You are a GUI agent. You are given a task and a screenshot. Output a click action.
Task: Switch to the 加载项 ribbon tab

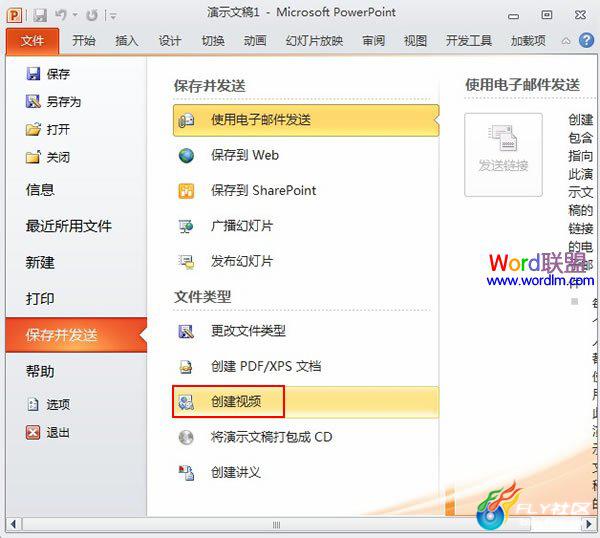528,41
